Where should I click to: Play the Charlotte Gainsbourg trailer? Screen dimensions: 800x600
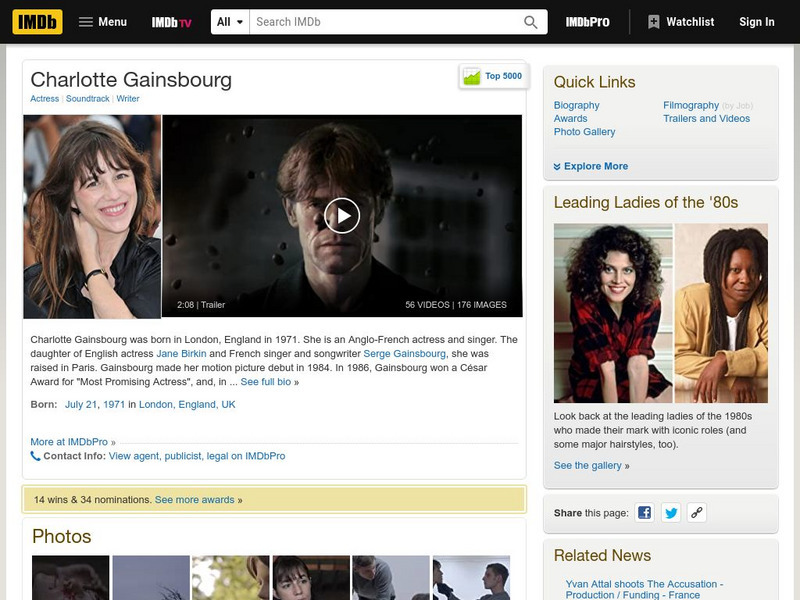pos(345,214)
